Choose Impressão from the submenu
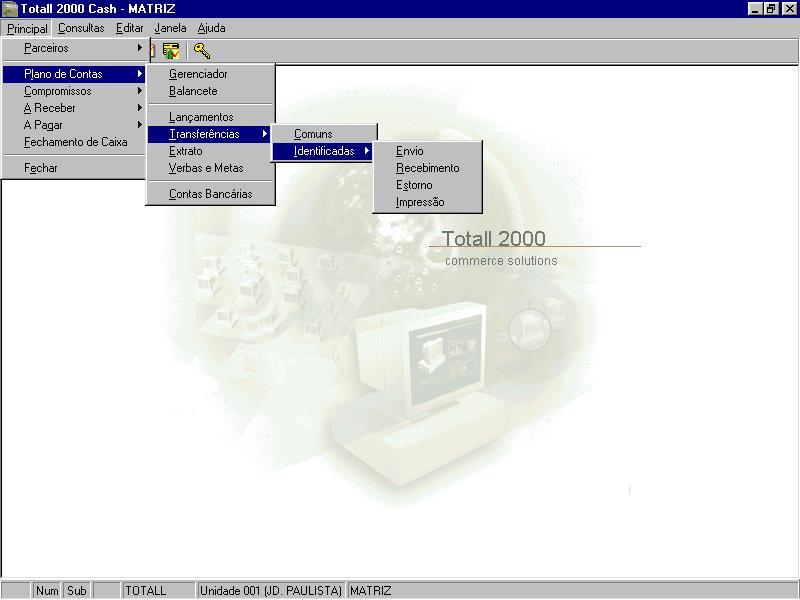The height and width of the screenshot is (600, 800). [428, 202]
